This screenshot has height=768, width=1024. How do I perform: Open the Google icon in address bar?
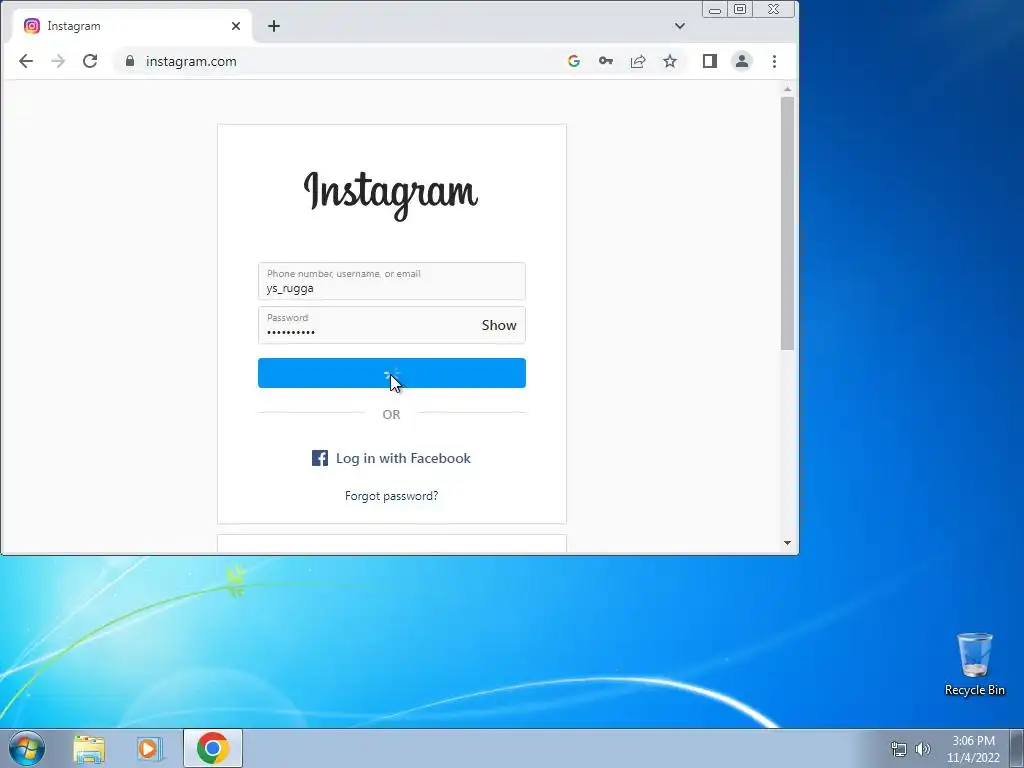574,61
